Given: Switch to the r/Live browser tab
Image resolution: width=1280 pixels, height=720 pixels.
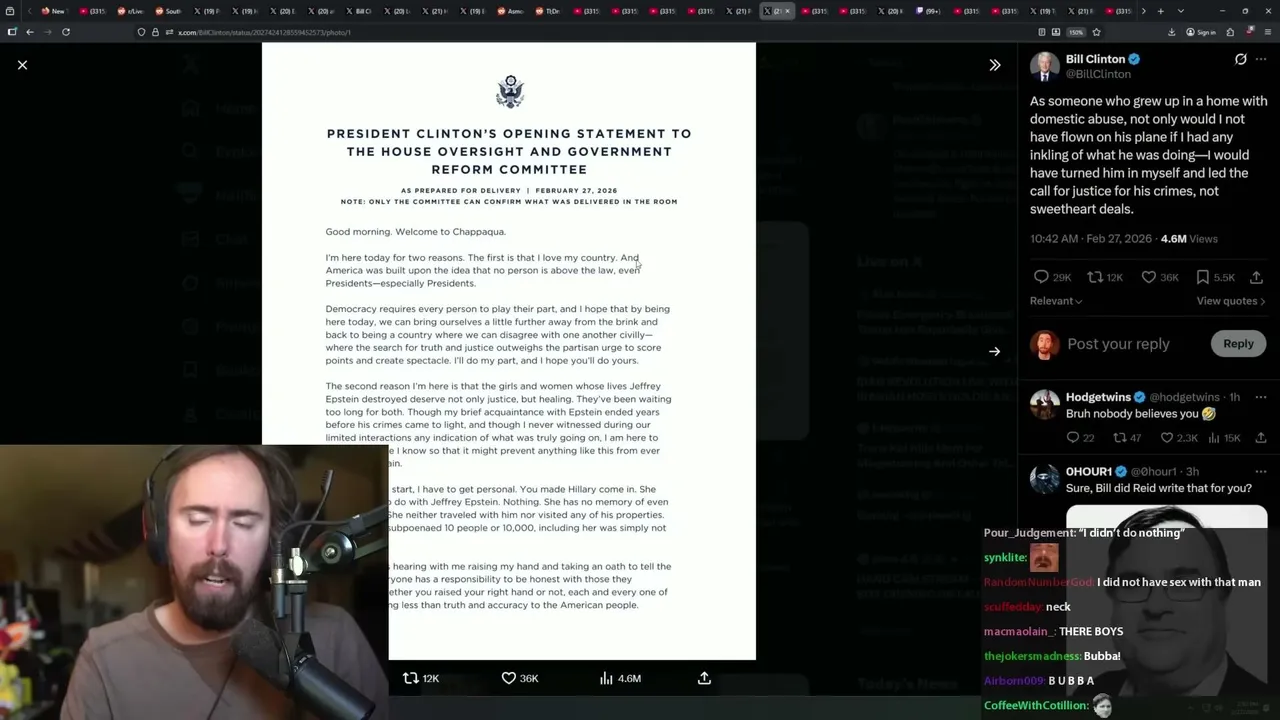Looking at the screenshot, I should (x=131, y=11).
